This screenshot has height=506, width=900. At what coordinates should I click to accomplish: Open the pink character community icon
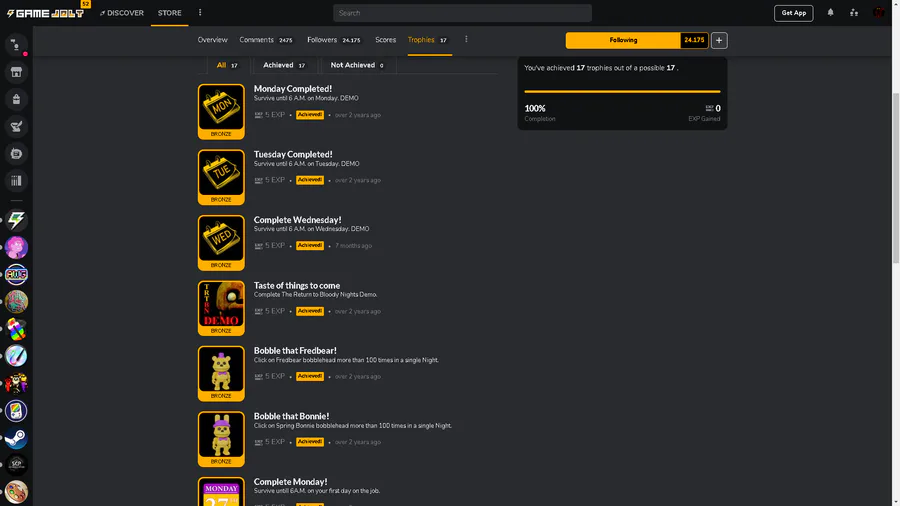(16, 247)
